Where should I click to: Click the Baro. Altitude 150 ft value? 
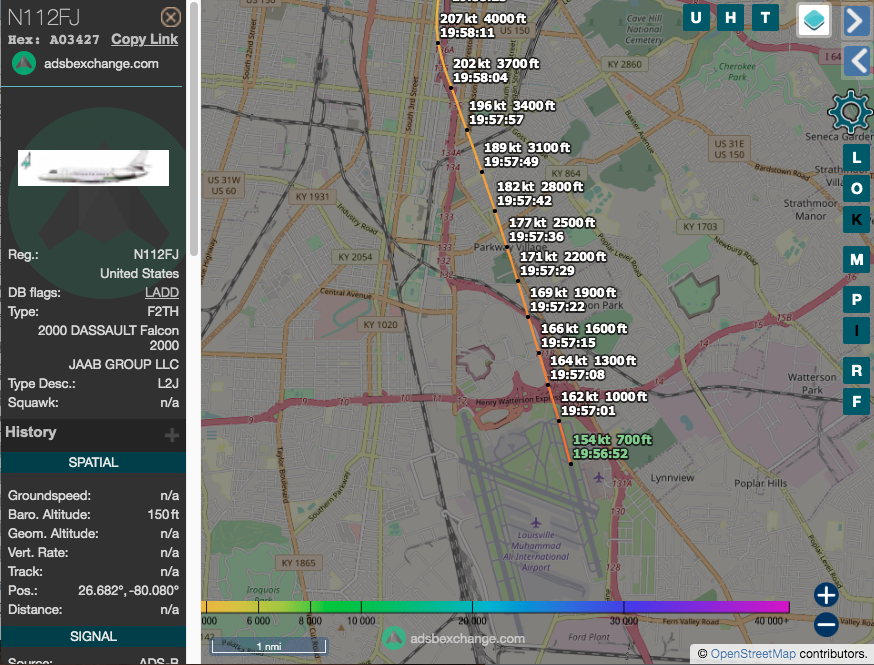pos(163,514)
